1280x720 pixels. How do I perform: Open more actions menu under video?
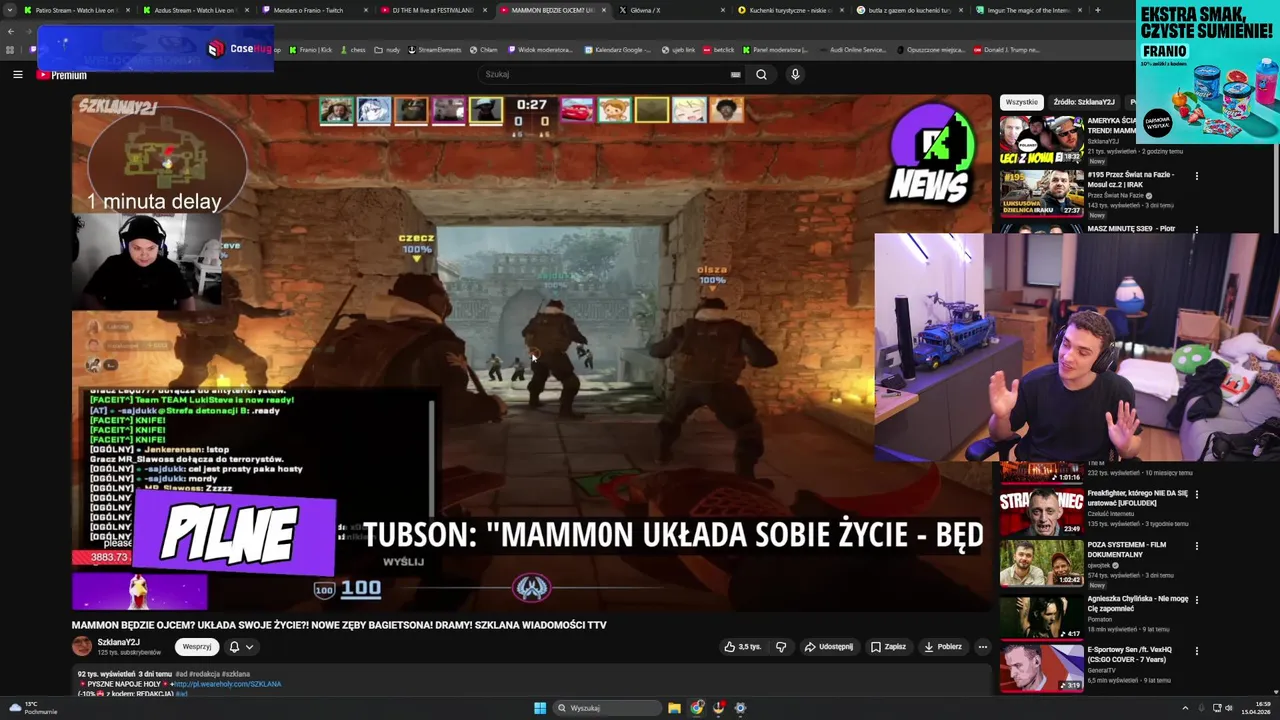point(982,647)
